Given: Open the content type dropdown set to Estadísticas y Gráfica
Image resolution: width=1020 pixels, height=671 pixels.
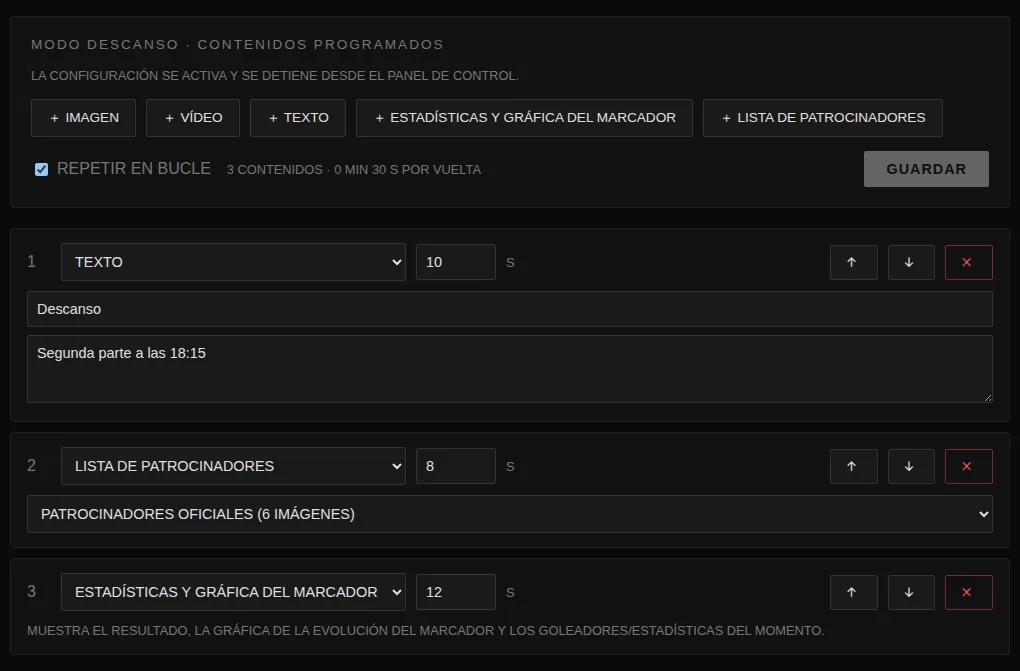Looking at the screenshot, I should click(233, 592).
